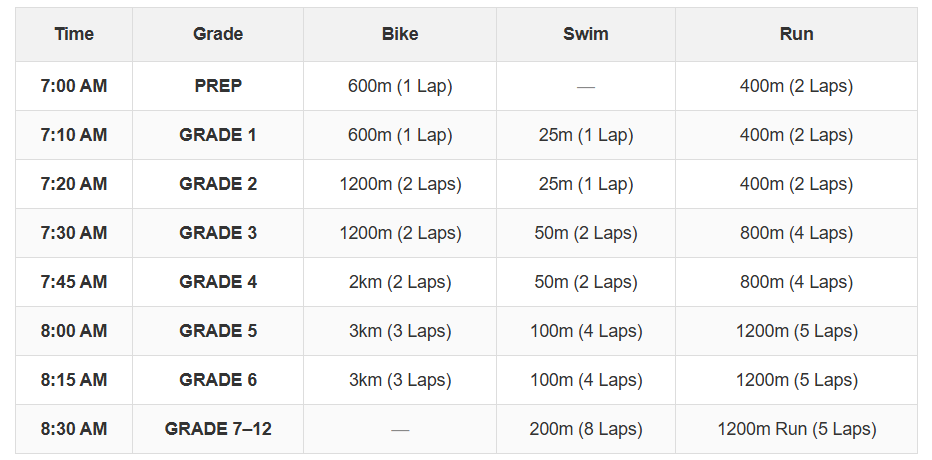
Task: Select the Bike column header
Action: point(400,34)
